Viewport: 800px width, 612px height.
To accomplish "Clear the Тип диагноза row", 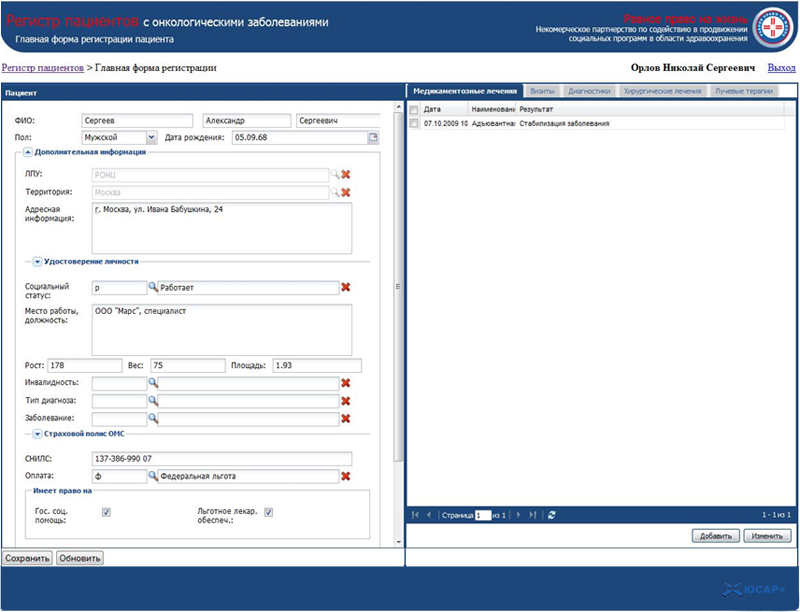I will (x=346, y=401).
